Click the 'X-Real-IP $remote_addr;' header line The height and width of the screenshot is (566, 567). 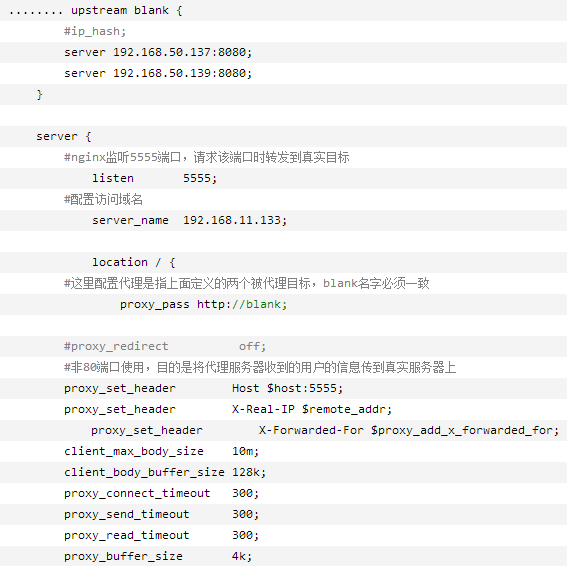228,409
